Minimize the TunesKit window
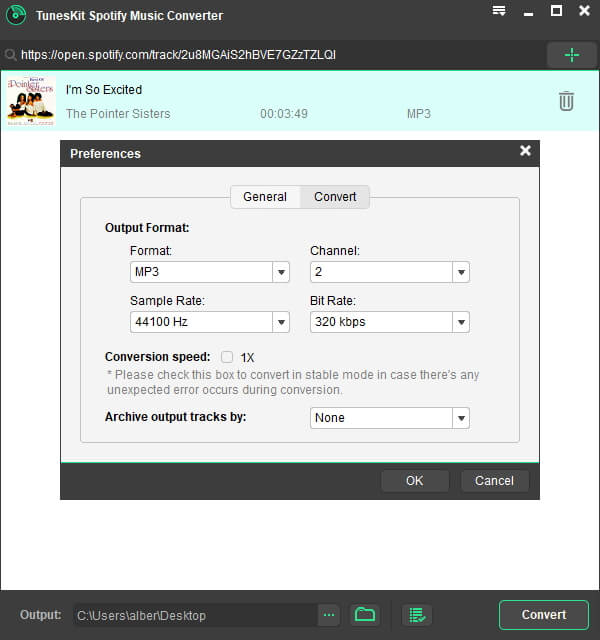The image size is (600, 640). 529,14
